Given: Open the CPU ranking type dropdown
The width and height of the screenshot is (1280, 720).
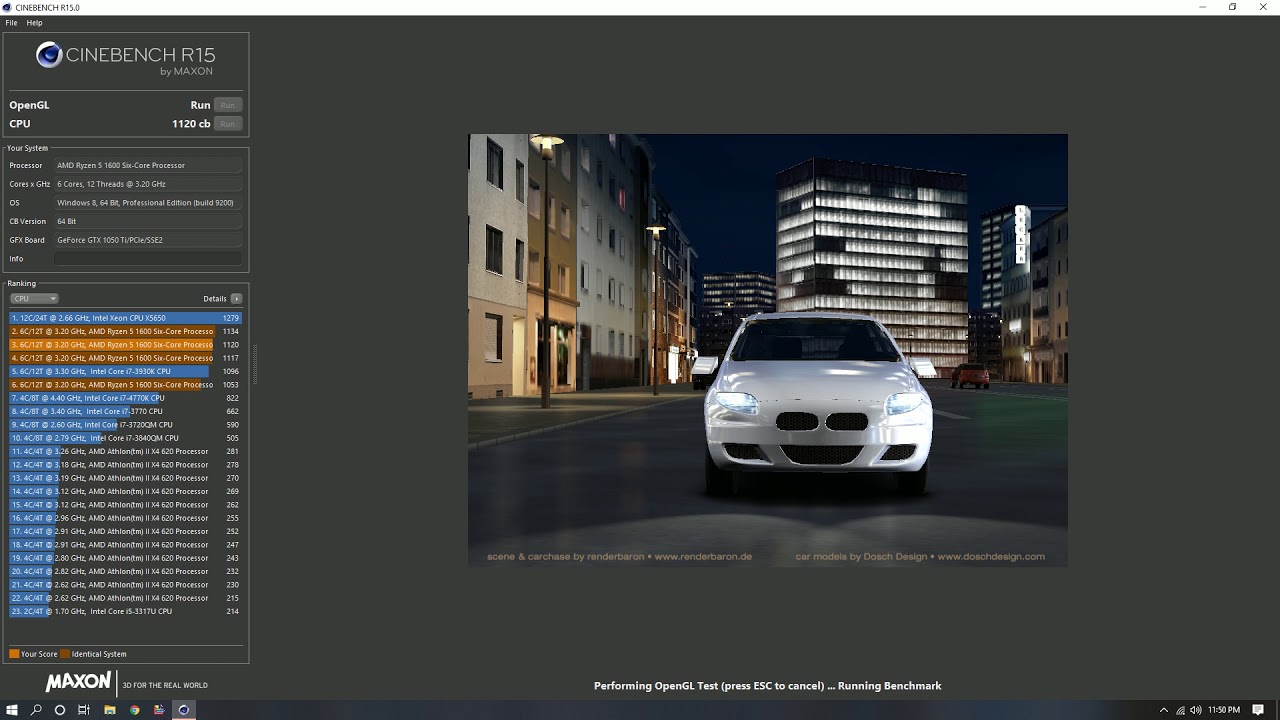Looking at the screenshot, I should (34, 299).
